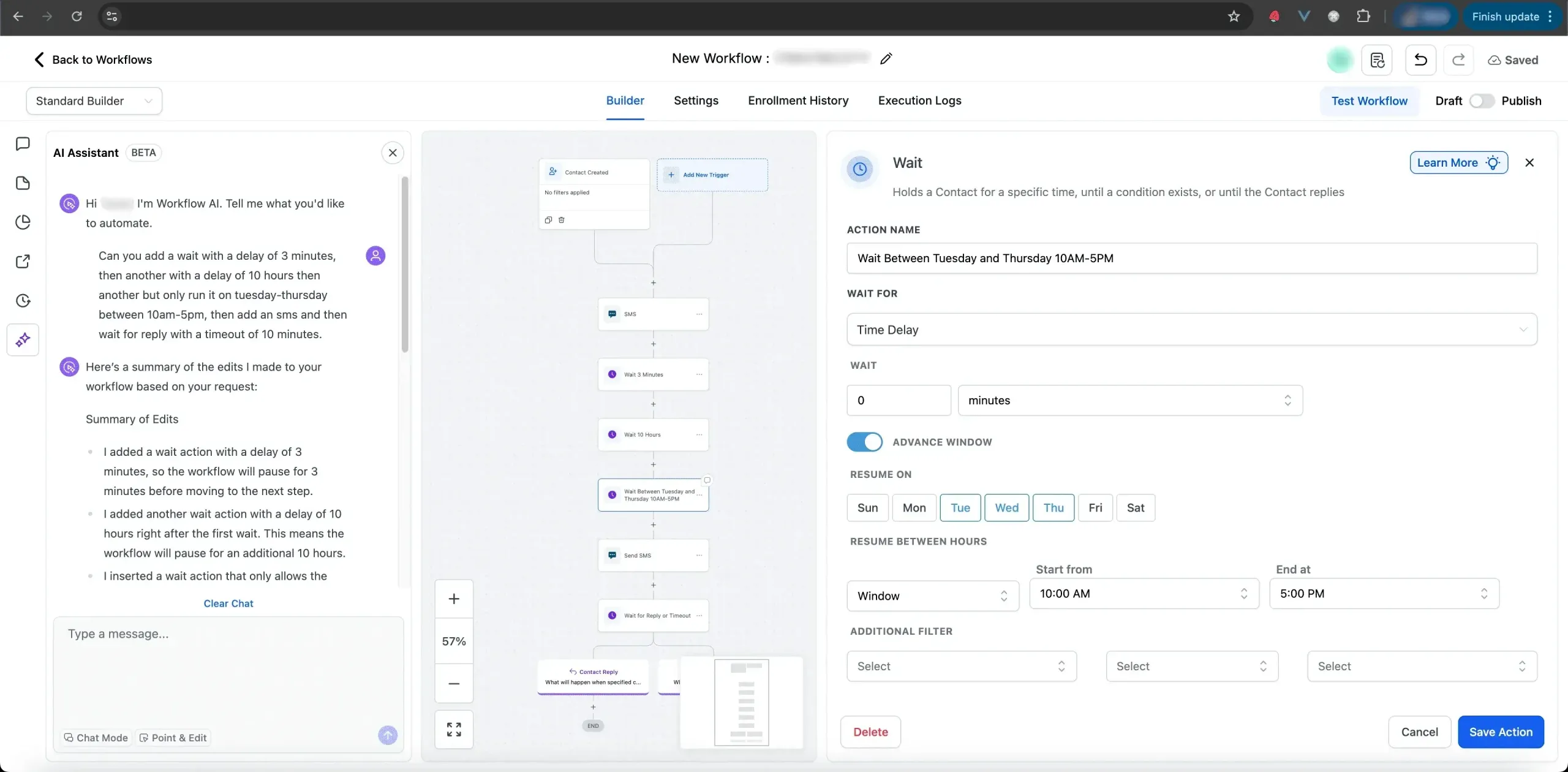Open the History clock panel

pyautogui.click(x=23, y=300)
